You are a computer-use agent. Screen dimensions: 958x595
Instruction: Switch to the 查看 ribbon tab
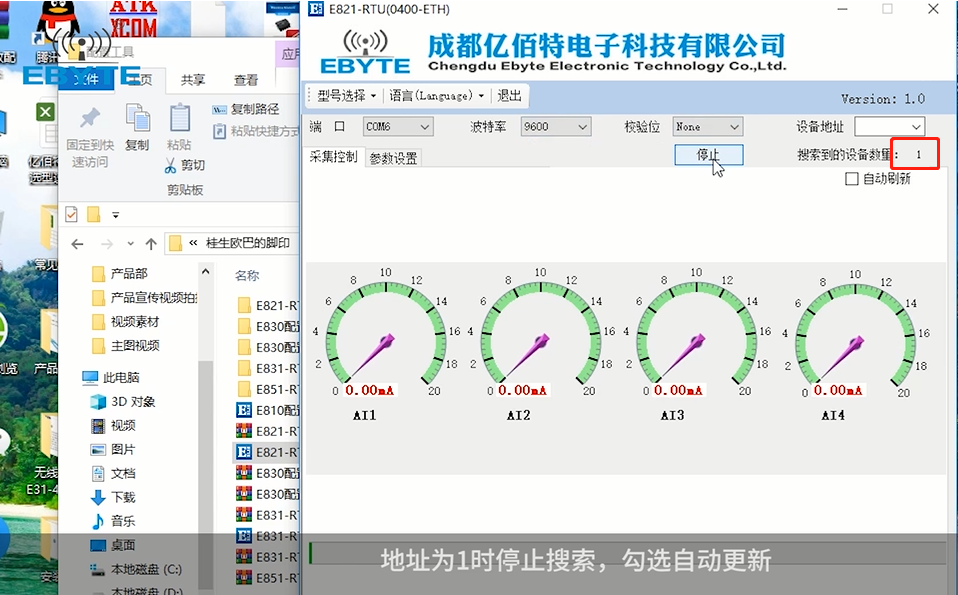coord(245,79)
